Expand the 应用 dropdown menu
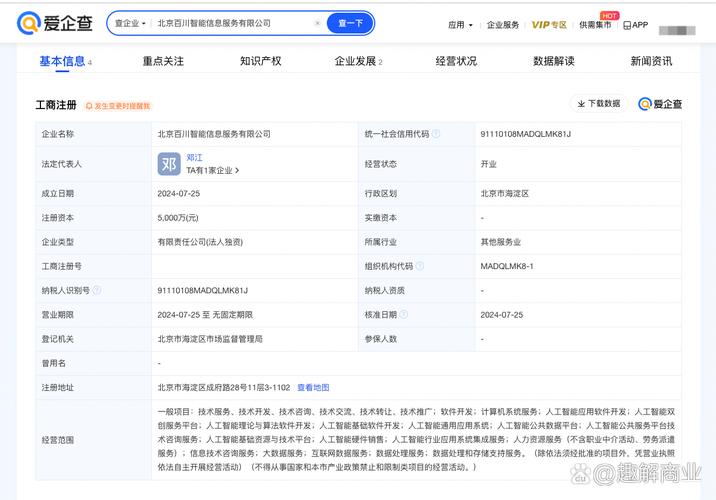 [x=460, y=25]
